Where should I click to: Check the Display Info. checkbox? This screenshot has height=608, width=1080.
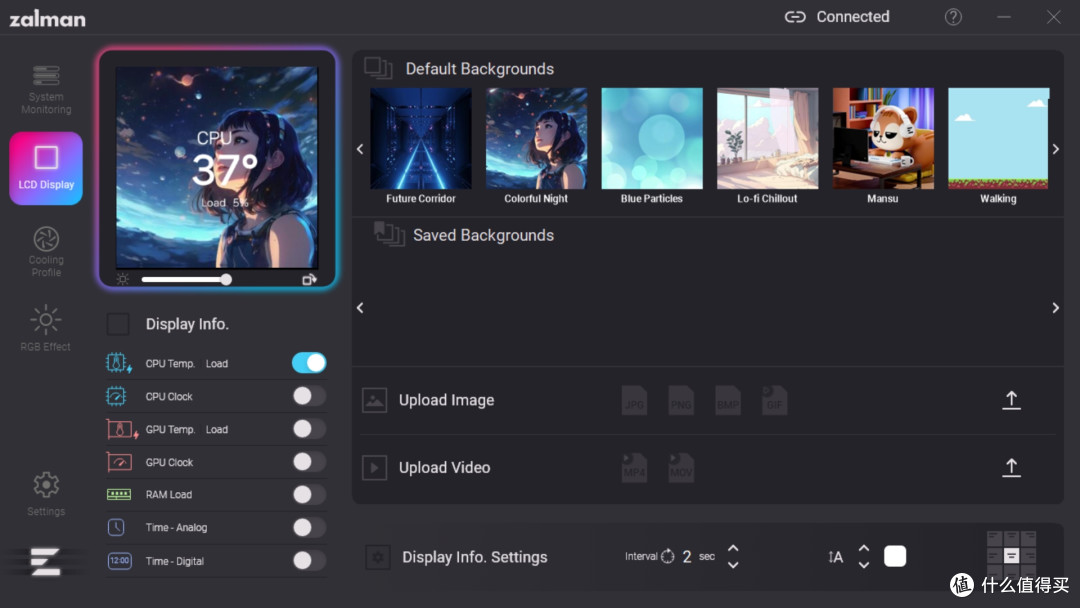(118, 324)
